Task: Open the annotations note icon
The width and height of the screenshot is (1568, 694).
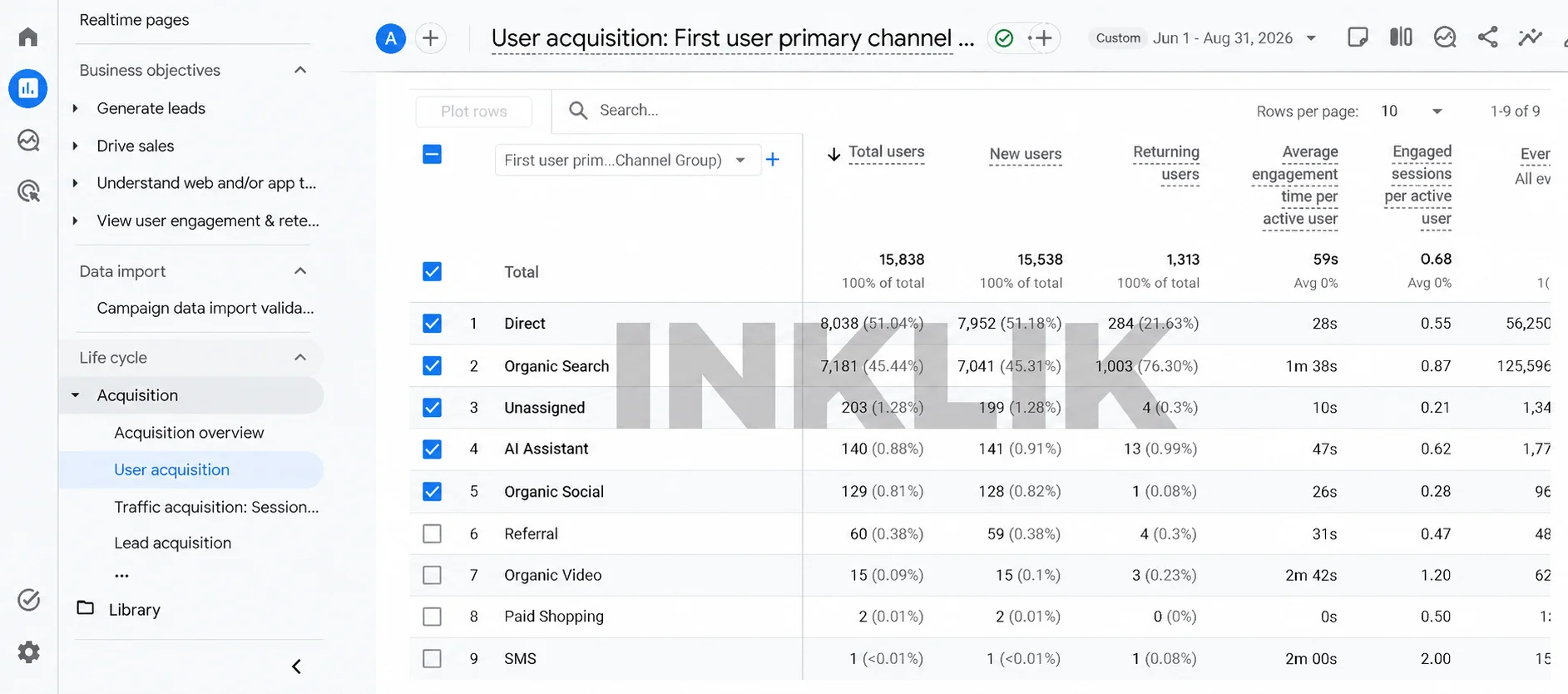Action: tap(1358, 37)
